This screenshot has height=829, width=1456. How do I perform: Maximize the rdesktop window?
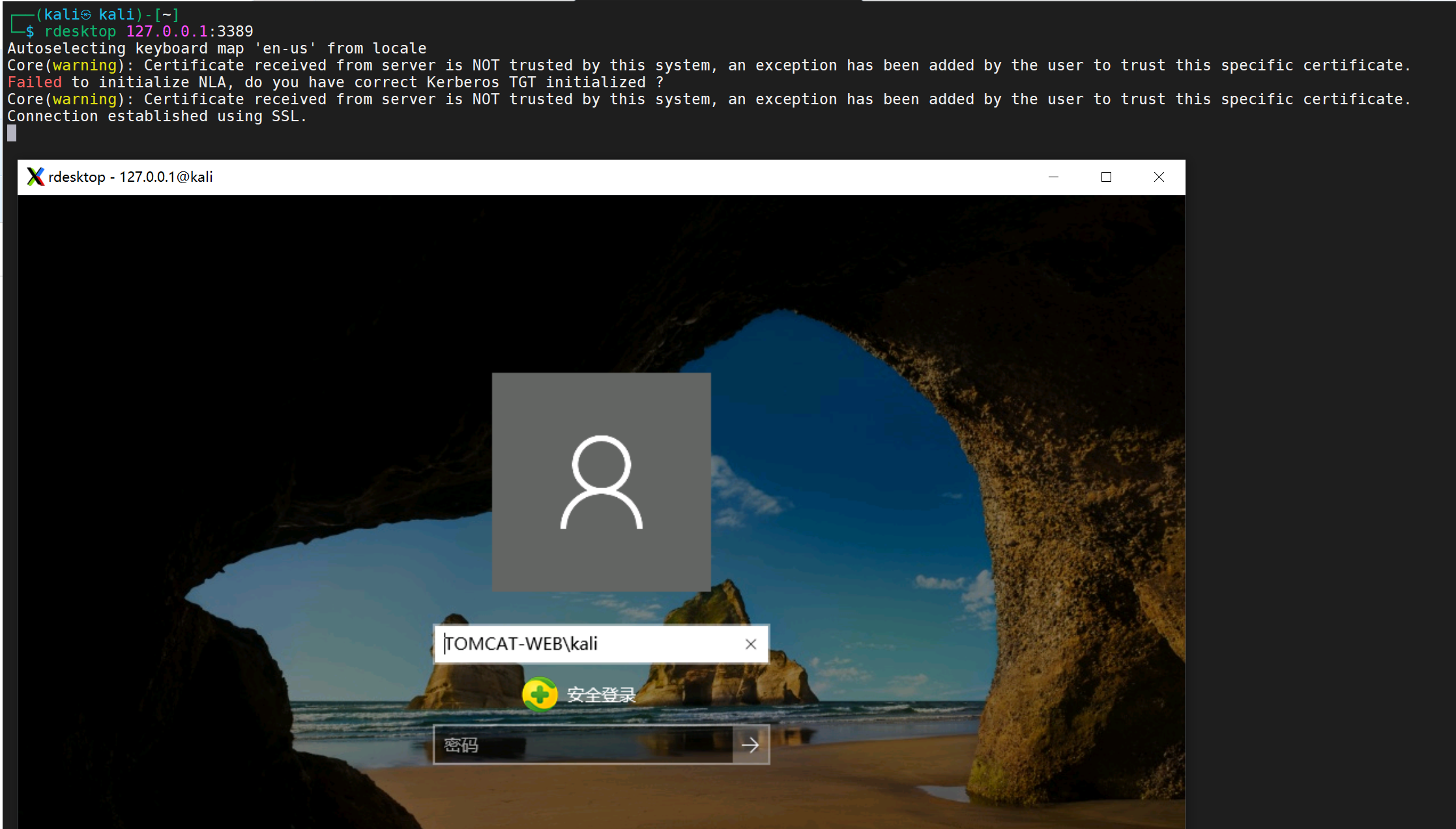[x=1106, y=177]
